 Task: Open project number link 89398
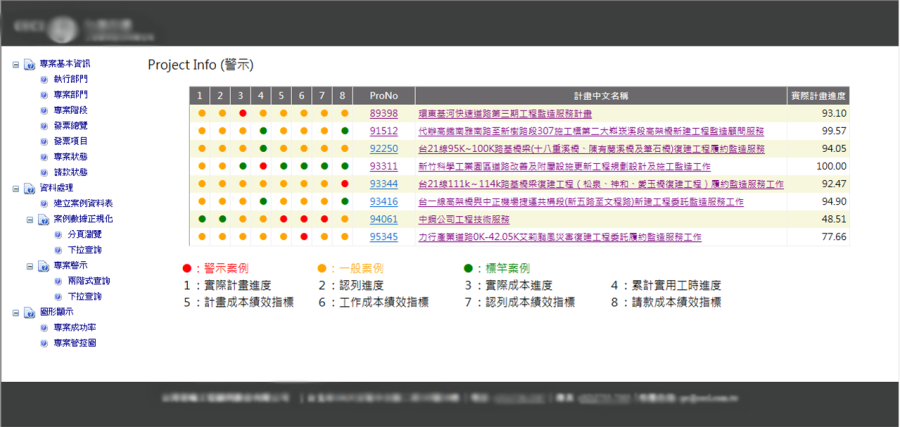pos(383,114)
